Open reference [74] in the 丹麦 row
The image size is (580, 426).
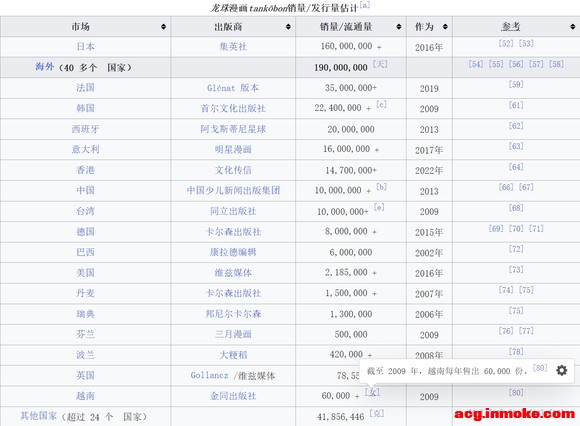[506, 290]
